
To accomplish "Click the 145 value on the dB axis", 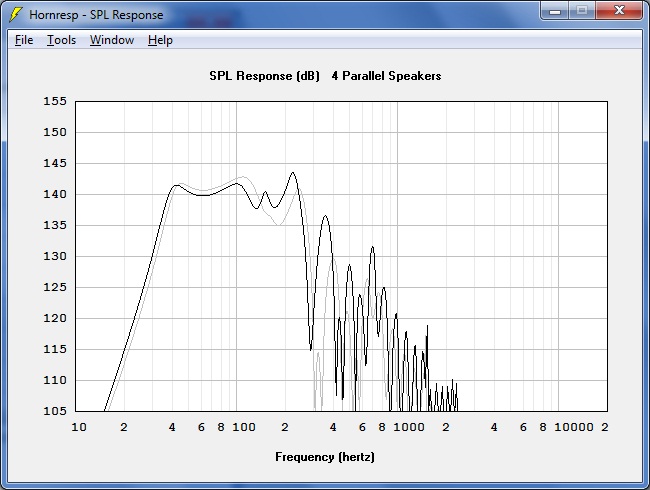I will point(55,163).
